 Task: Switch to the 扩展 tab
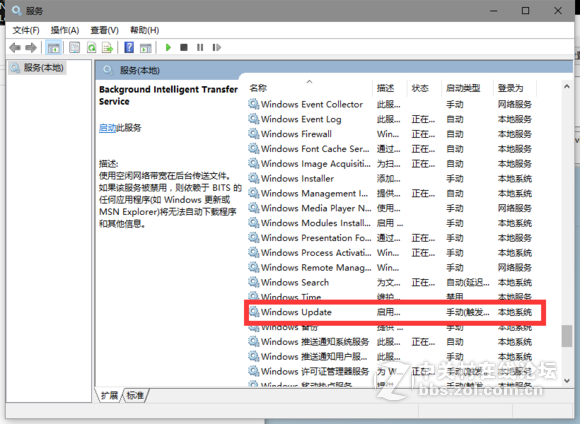point(109,396)
